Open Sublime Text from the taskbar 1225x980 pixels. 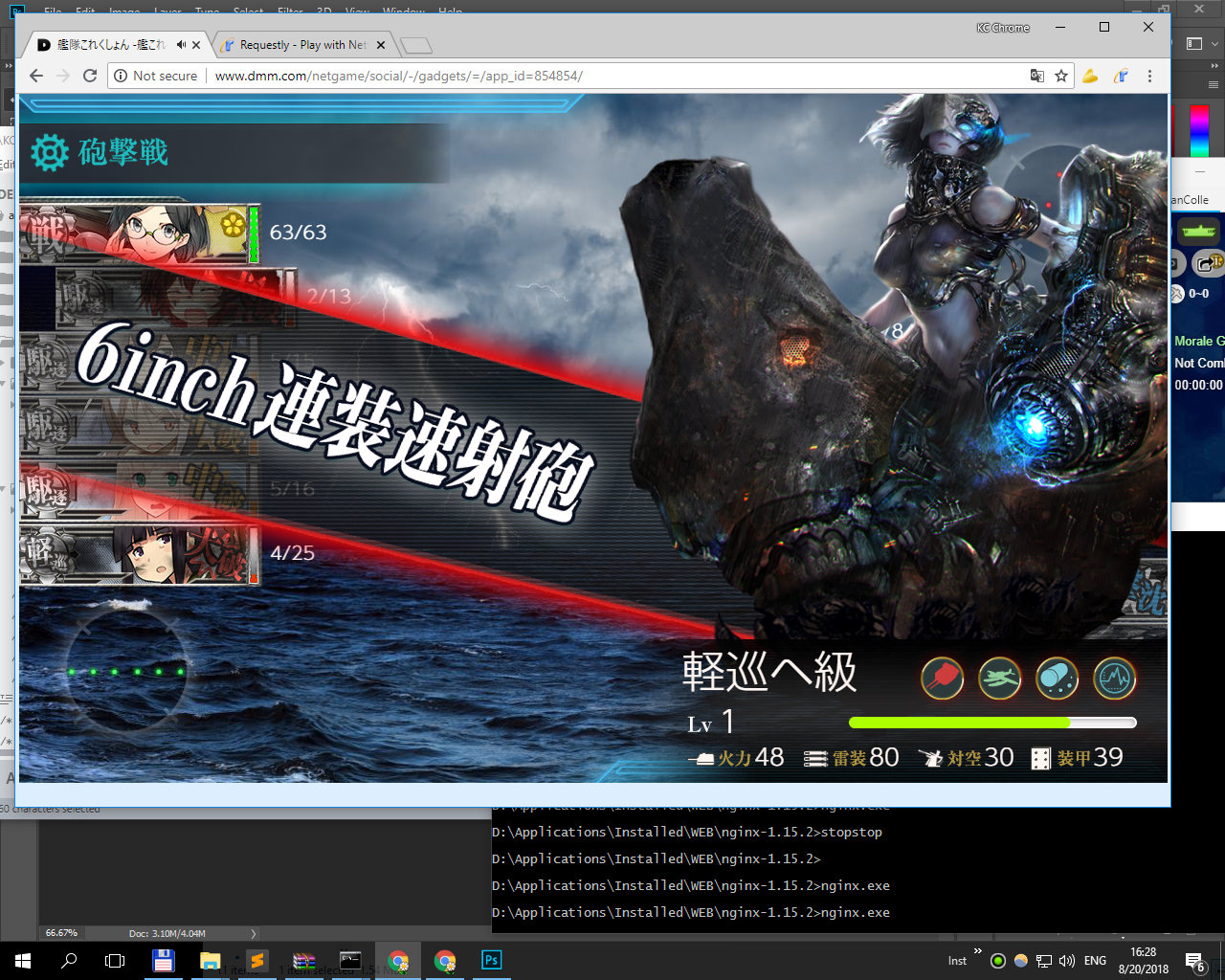tap(256, 960)
